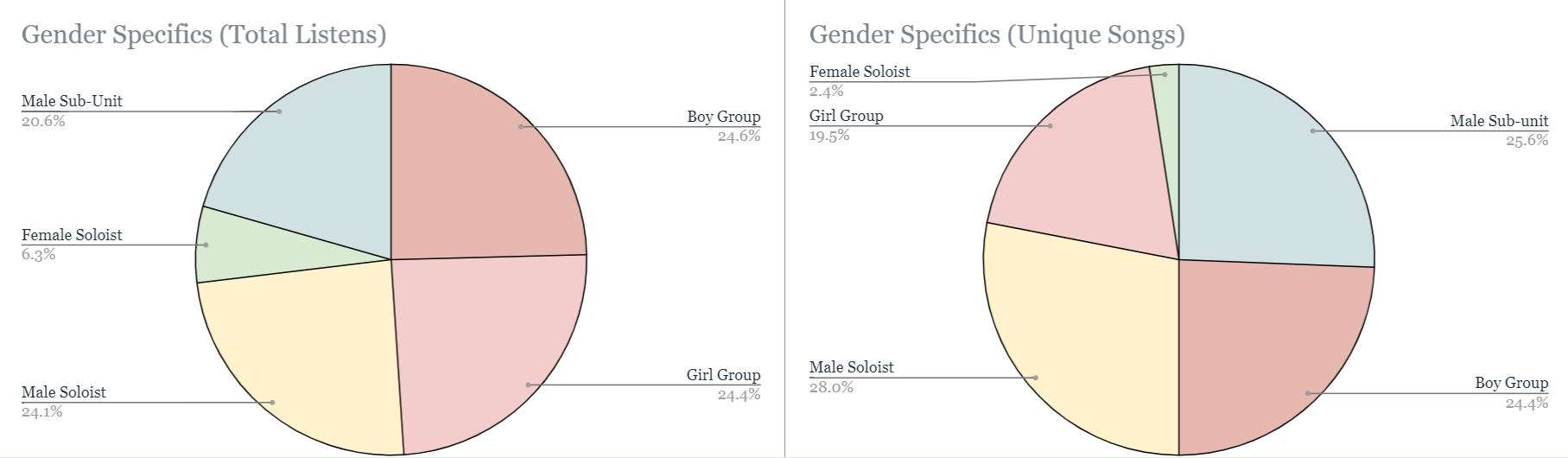This screenshot has width=1568, height=458.
Task: Click the 'Gender Specifics (Unique Songs)' title
Action: pos(997,35)
